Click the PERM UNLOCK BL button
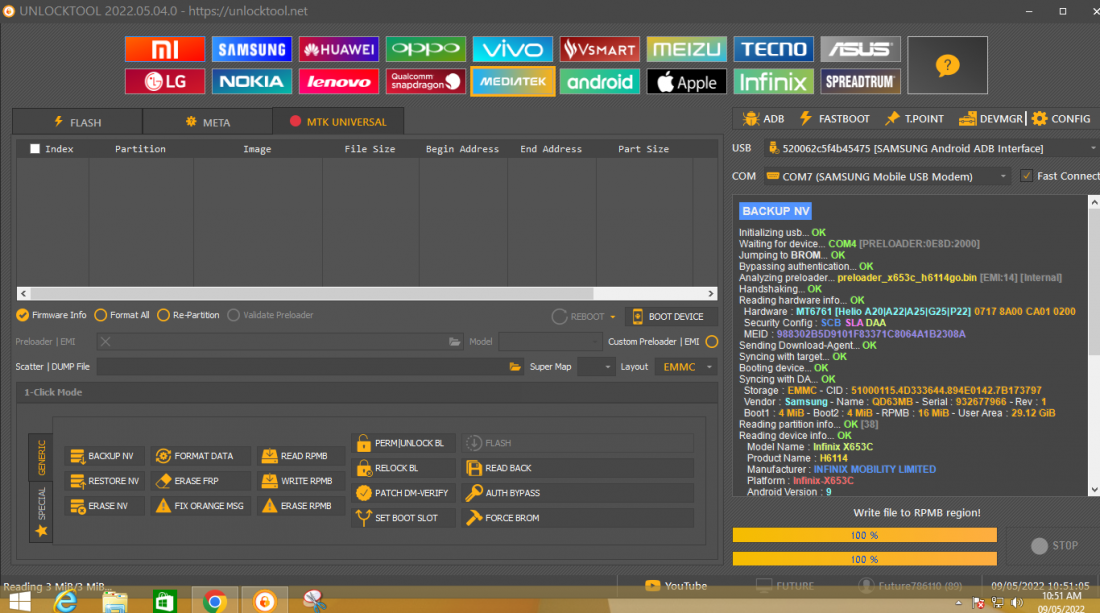The image size is (1100, 613). click(403, 443)
